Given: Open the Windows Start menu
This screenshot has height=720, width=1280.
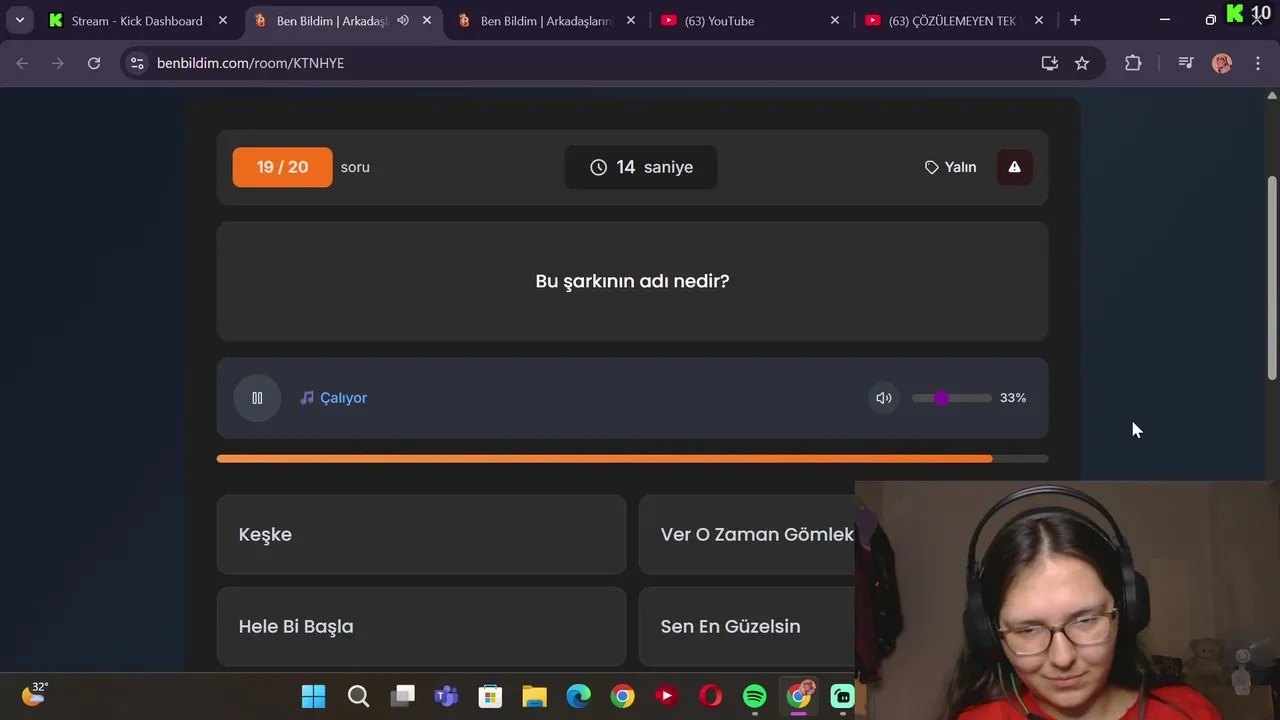Looking at the screenshot, I should (313, 696).
